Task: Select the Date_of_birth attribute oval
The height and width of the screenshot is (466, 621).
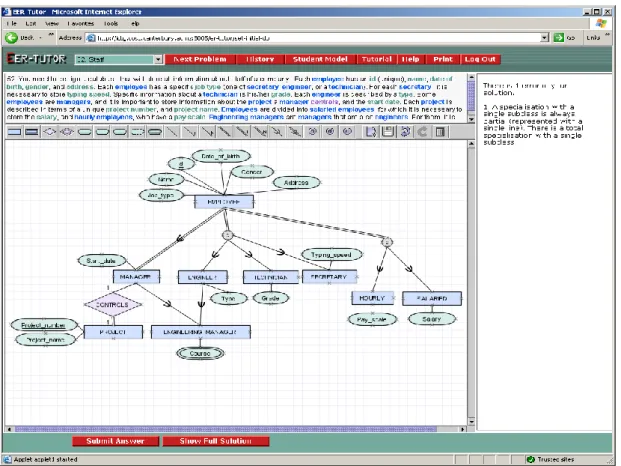Action: point(221,156)
